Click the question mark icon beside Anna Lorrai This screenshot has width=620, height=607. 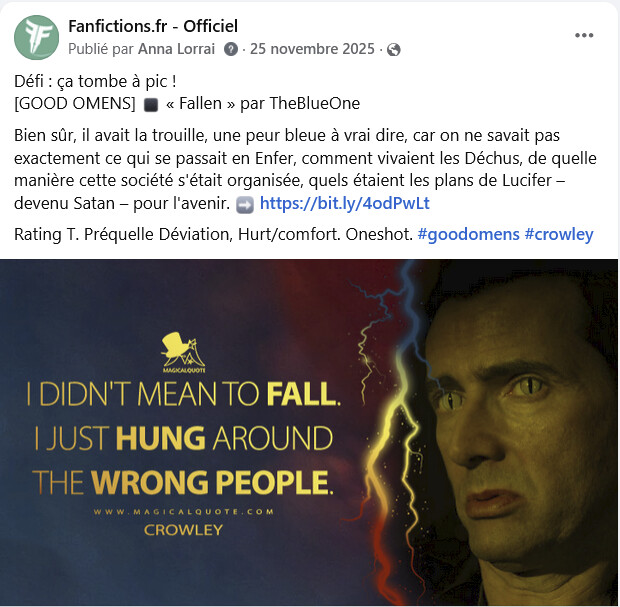click(x=231, y=49)
